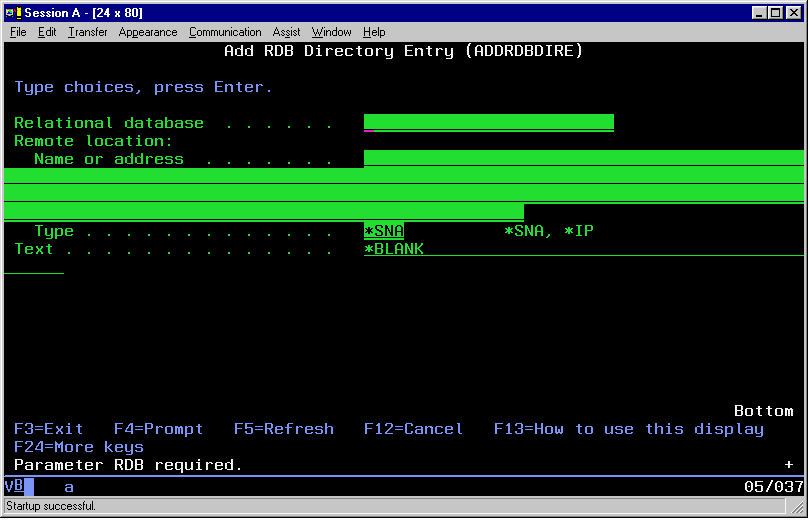The image size is (810, 520).
Task: Click F24=More keys label
Action: 79,447
